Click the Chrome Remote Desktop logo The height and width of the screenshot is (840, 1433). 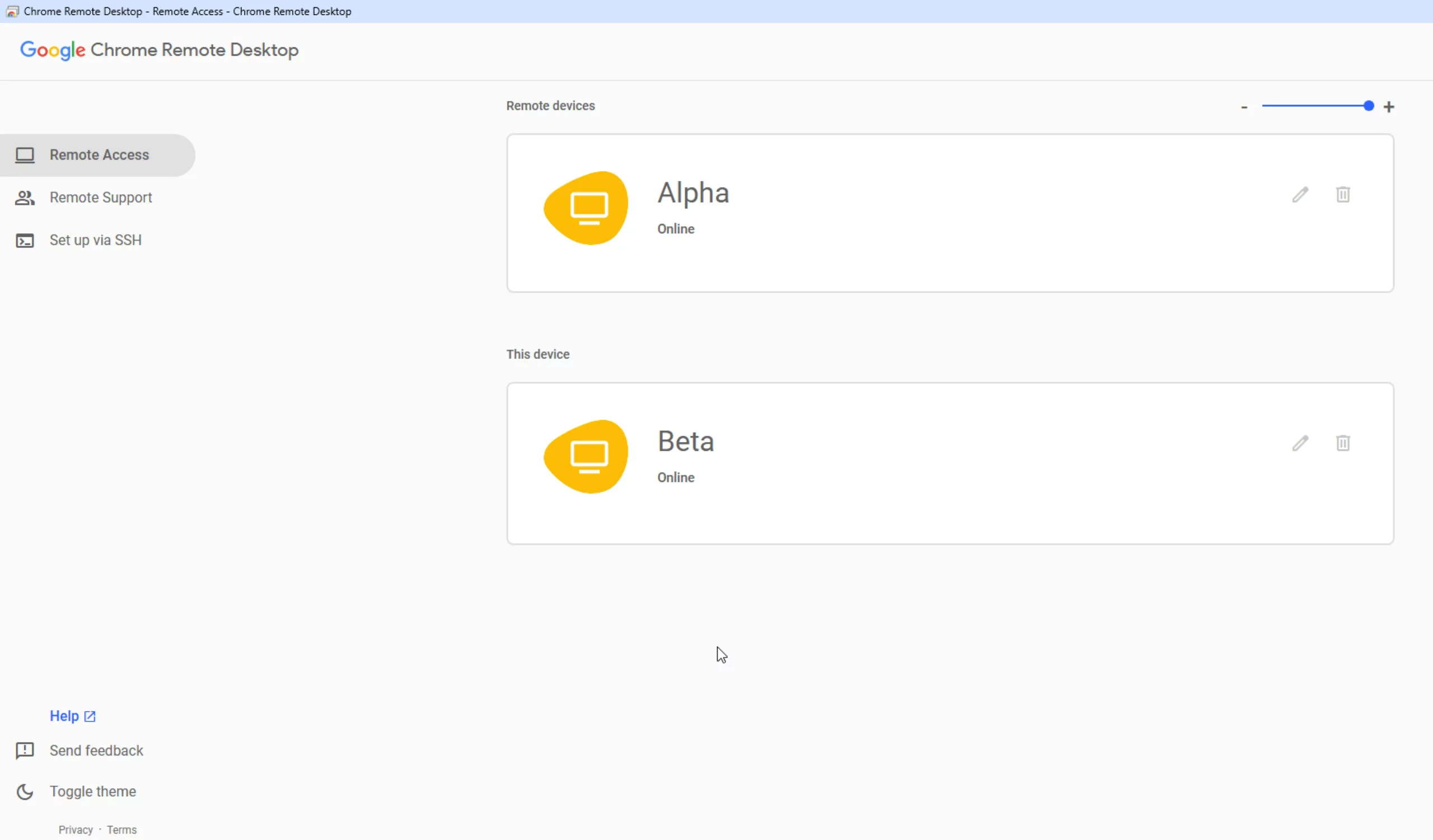[x=159, y=50]
